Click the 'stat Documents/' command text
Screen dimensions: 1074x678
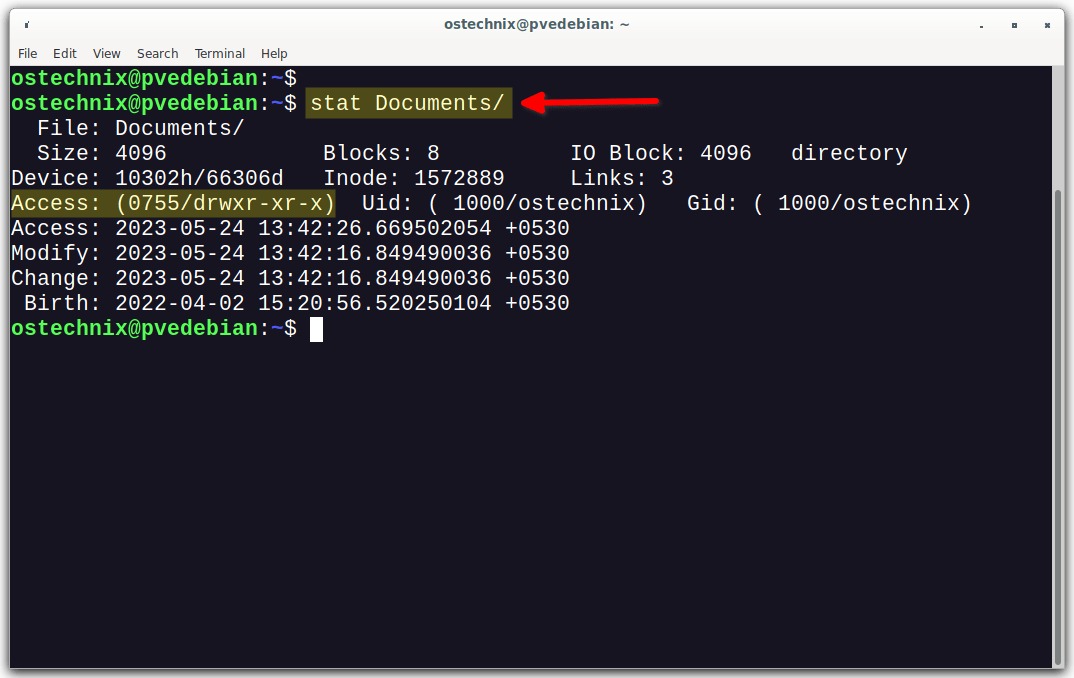coord(408,103)
